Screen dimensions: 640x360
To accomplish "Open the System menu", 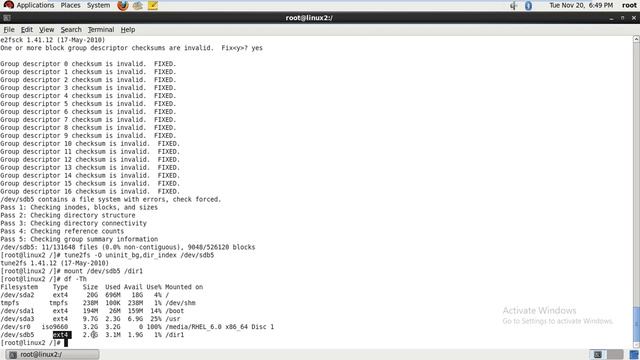I will pos(98,5).
